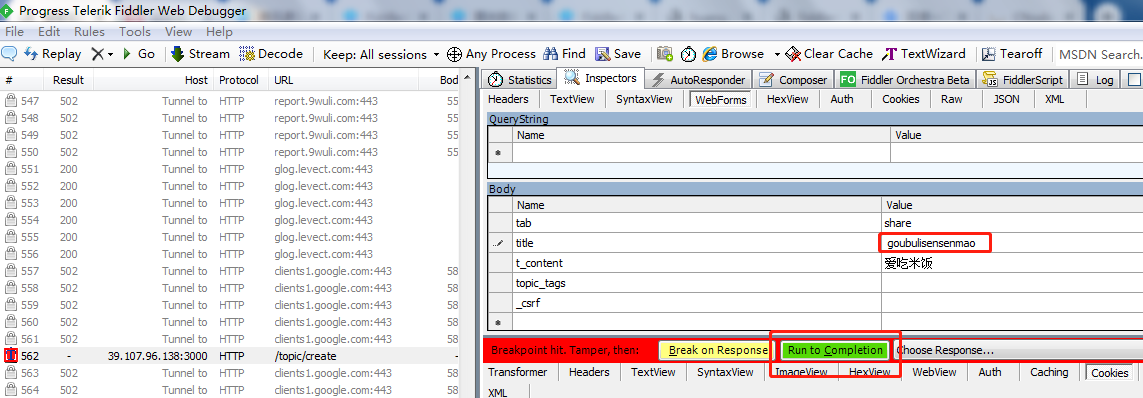Select session 562 /topic/create row
Viewport: 1143px width, 398px height.
(x=230, y=356)
